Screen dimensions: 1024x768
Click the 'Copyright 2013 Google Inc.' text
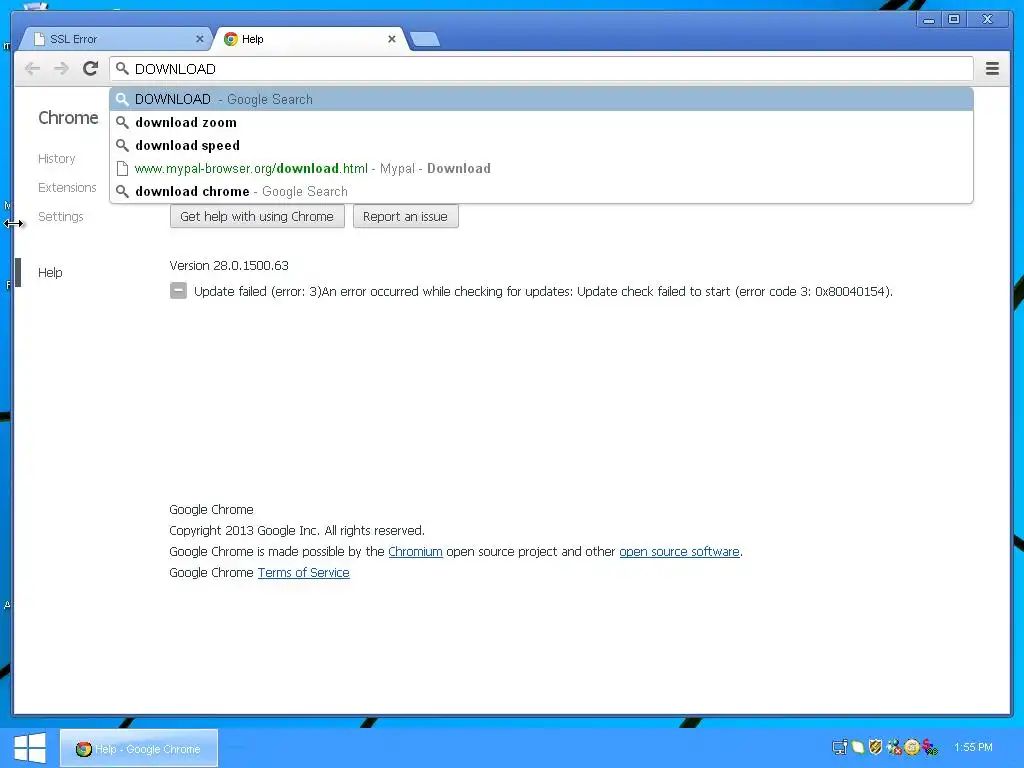coord(296,530)
